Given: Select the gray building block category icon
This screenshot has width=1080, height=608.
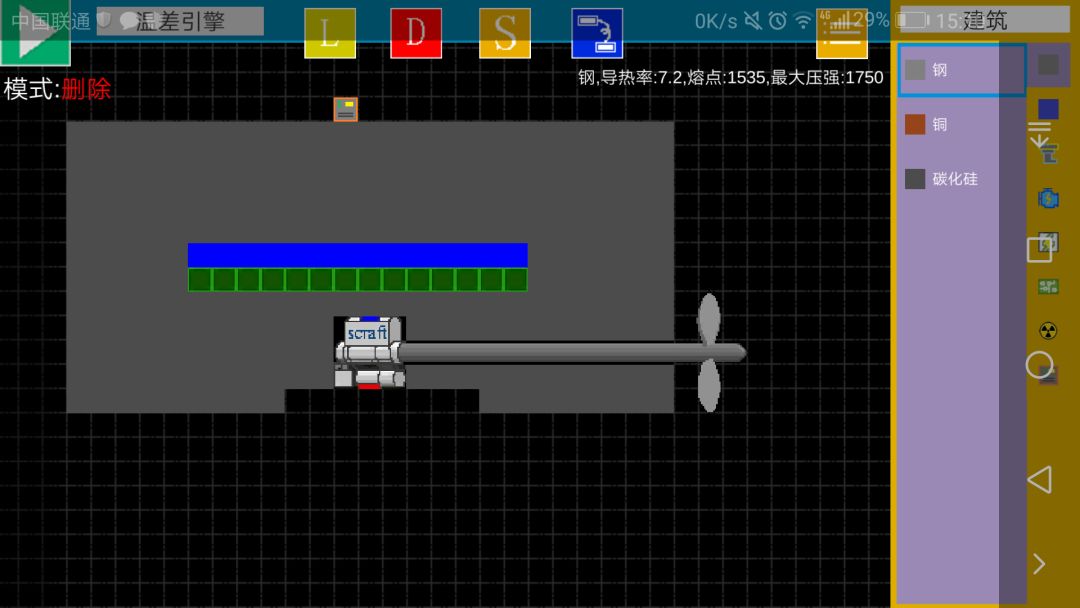Looking at the screenshot, I should click(x=1048, y=65).
